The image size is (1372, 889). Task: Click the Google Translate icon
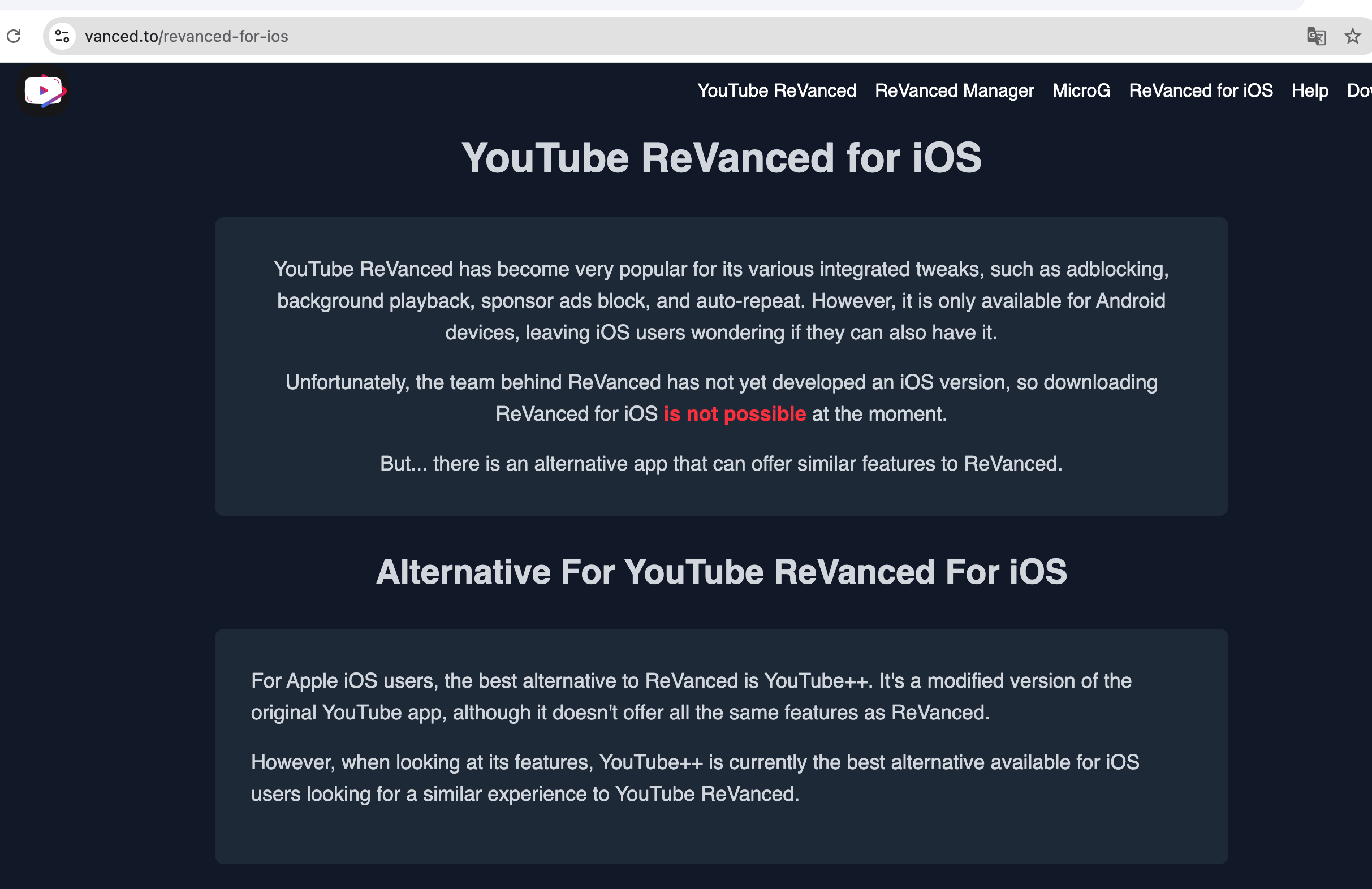point(1316,36)
